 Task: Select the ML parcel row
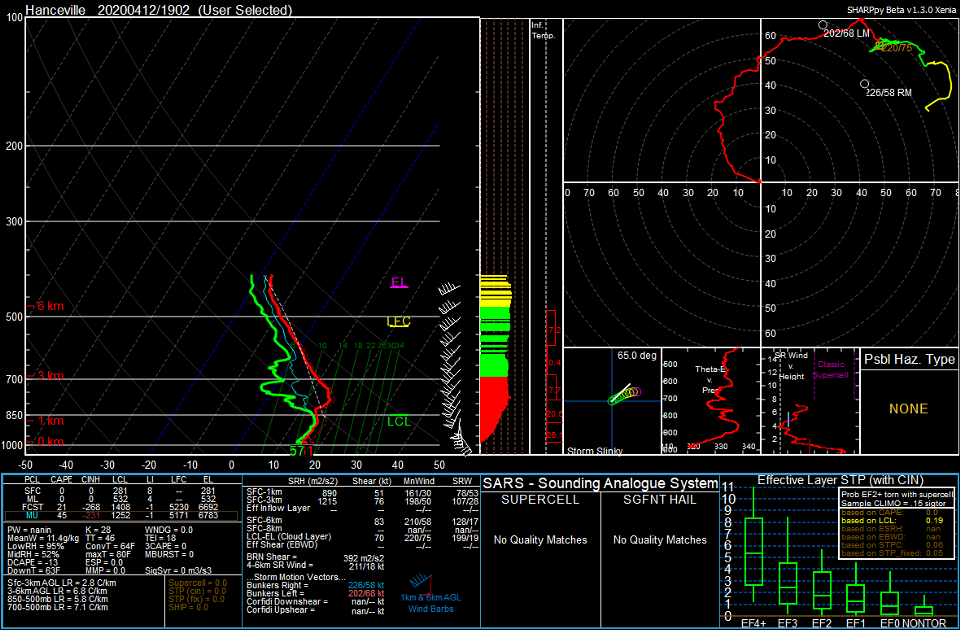click(122, 498)
